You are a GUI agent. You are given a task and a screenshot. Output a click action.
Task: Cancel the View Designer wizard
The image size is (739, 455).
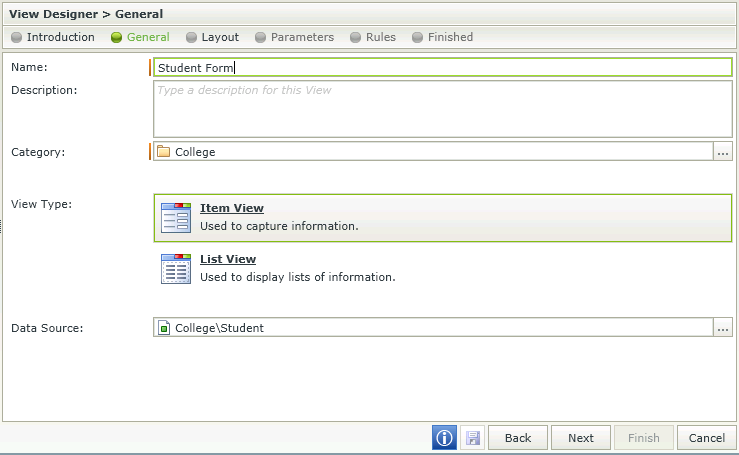(706, 438)
